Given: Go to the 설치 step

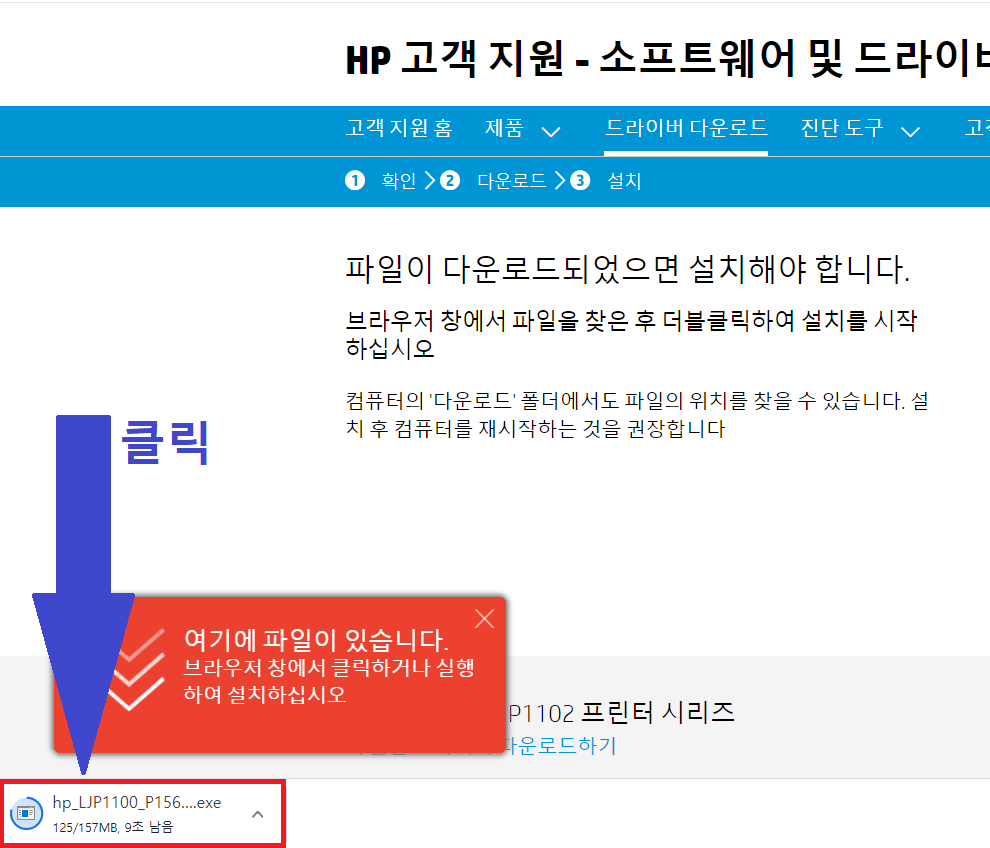Looking at the screenshot, I should point(624,181).
